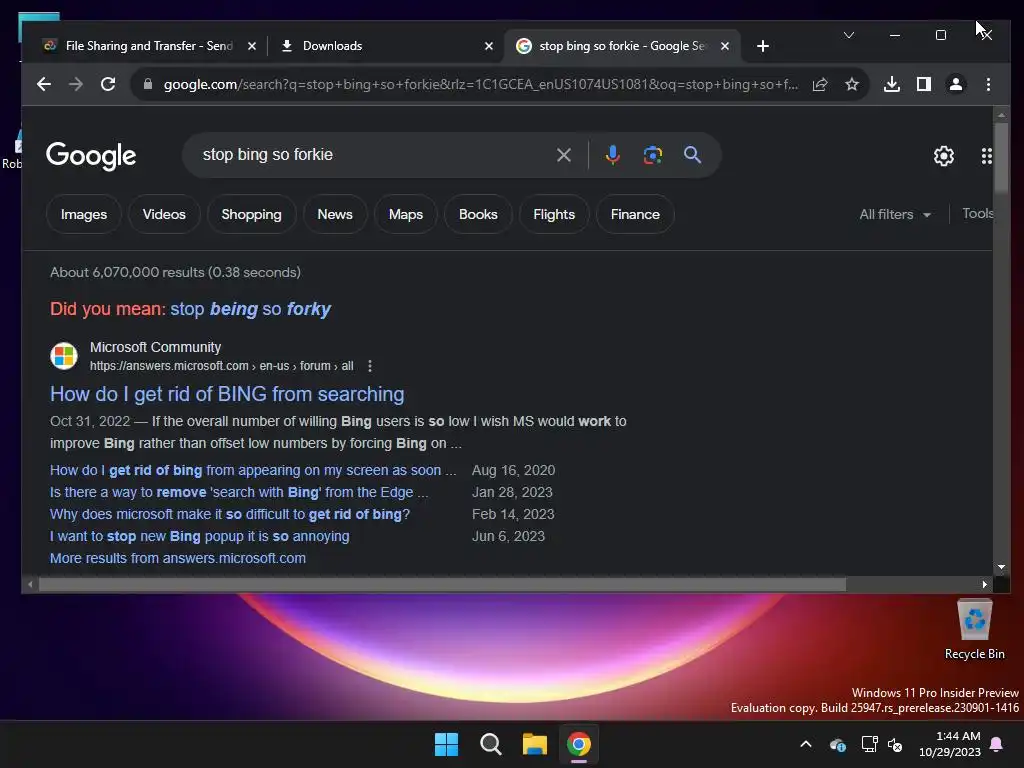Open Recycle Bin on the desktop

[x=974, y=630]
